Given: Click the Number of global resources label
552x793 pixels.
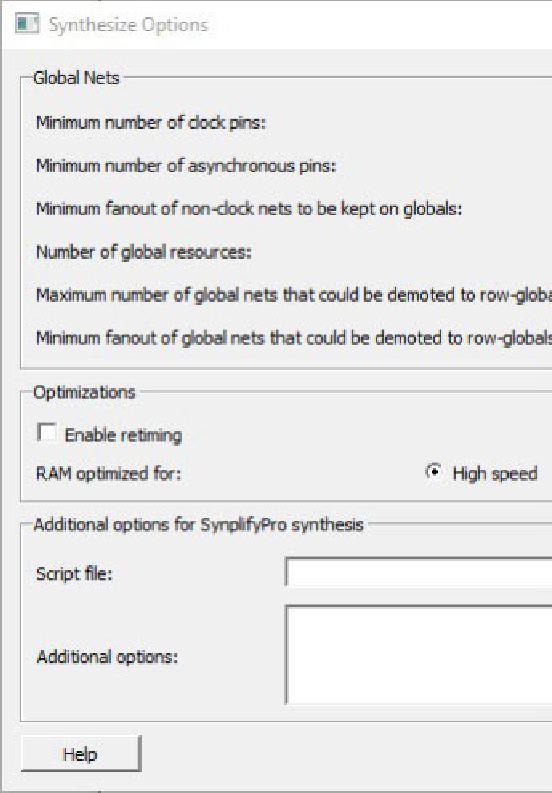Looking at the screenshot, I should 144,252.
